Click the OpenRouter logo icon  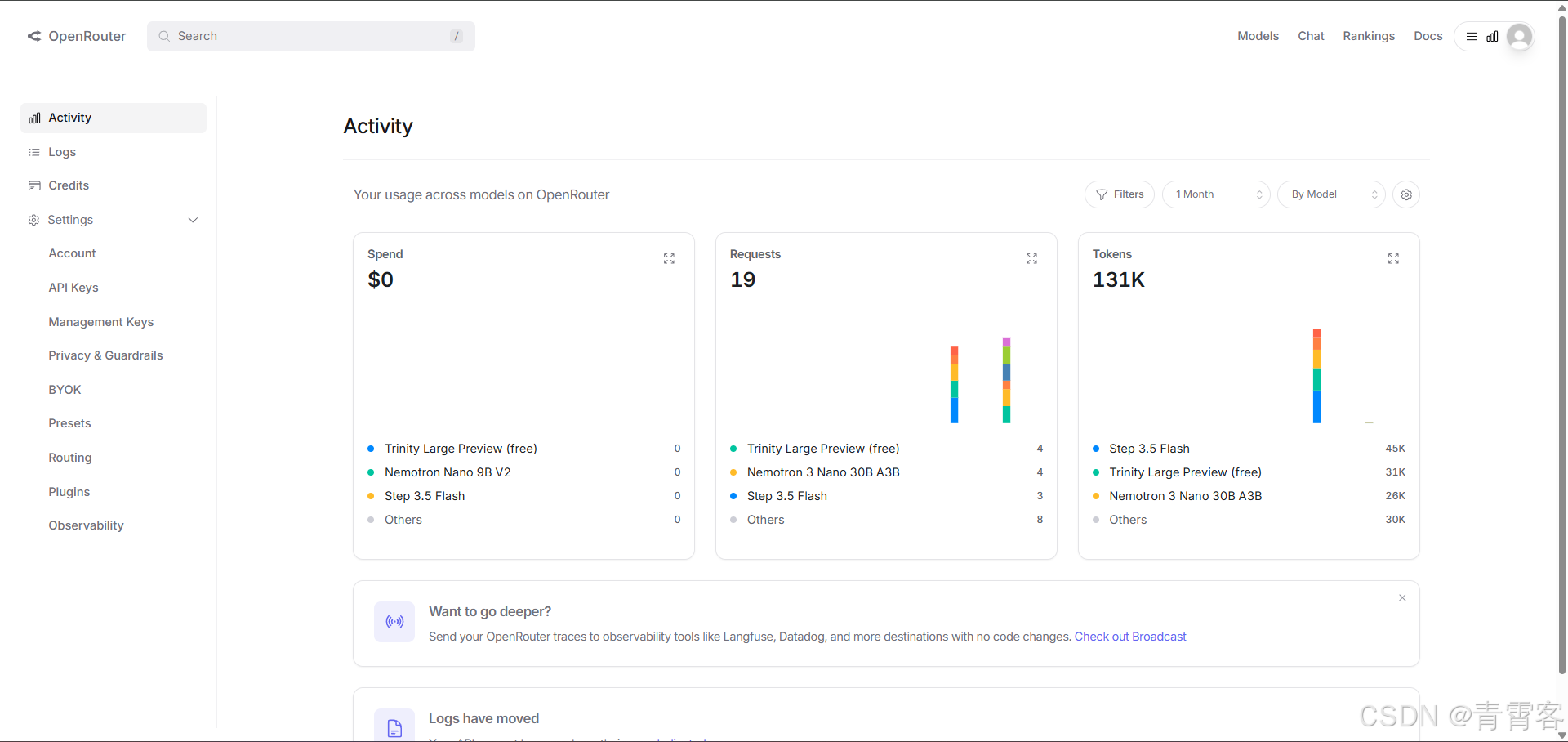(34, 36)
